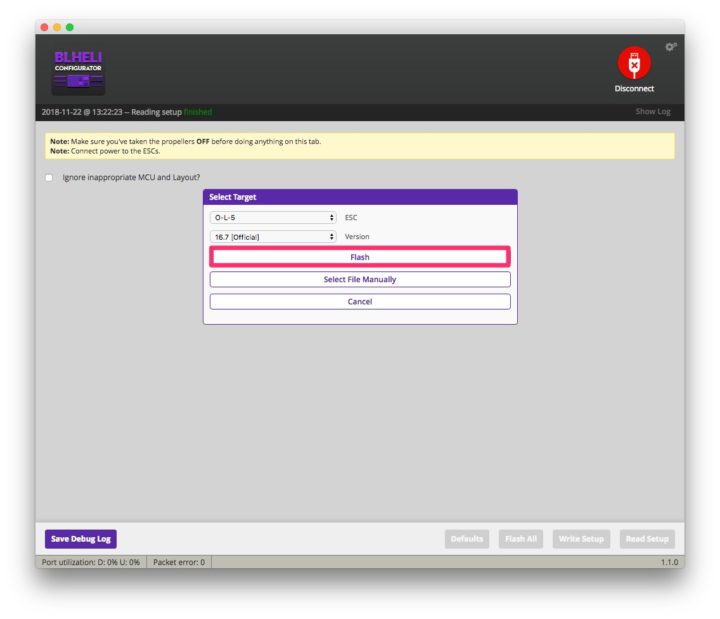This screenshot has height=619, width=720.
Task: Click the Defaults button
Action: click(x=467, y=539)
